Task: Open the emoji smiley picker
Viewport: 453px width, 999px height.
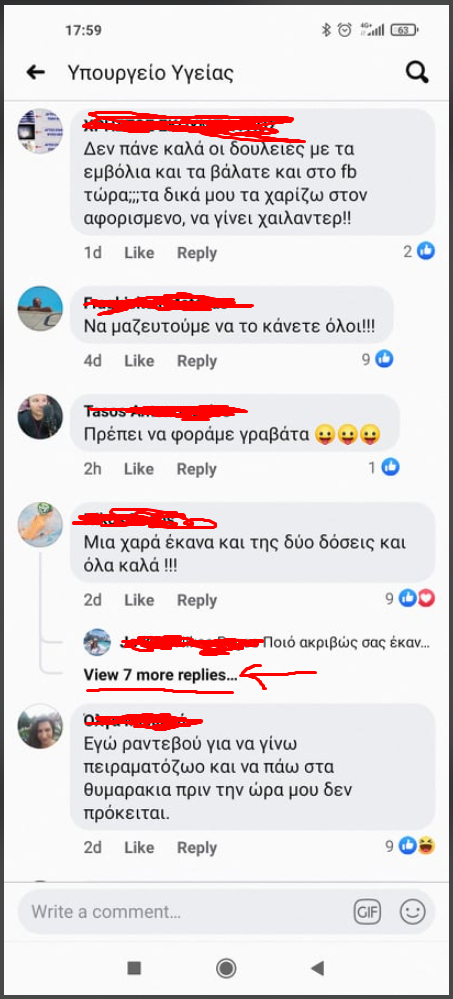Action: point(412,912)
